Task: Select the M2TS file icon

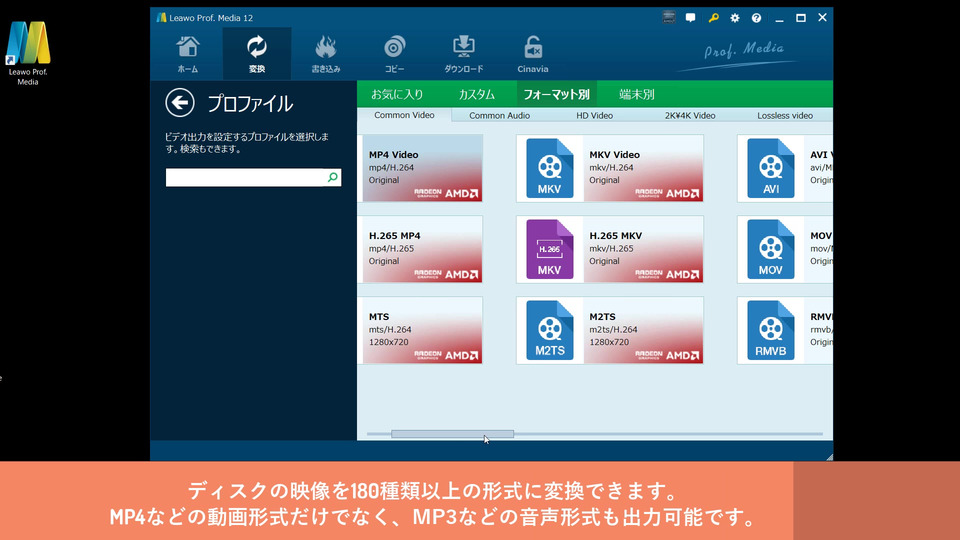Action: click(549, 330)
